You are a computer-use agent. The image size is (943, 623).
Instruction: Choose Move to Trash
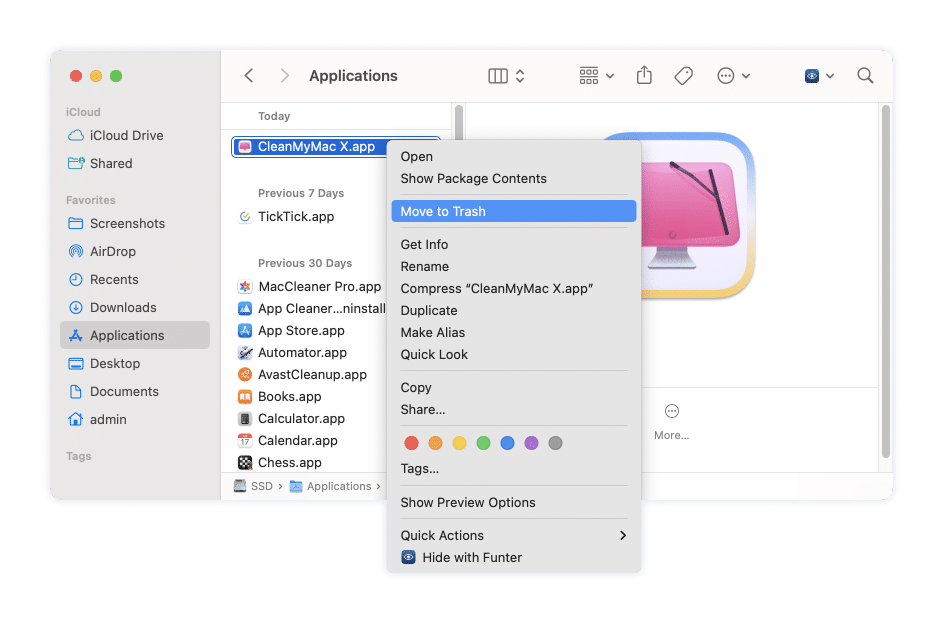point(514,212)
